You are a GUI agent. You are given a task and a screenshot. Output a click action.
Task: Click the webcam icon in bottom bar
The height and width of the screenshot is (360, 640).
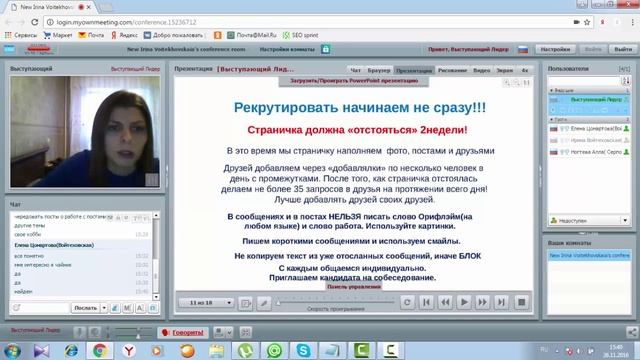click(x=219, y=332)
